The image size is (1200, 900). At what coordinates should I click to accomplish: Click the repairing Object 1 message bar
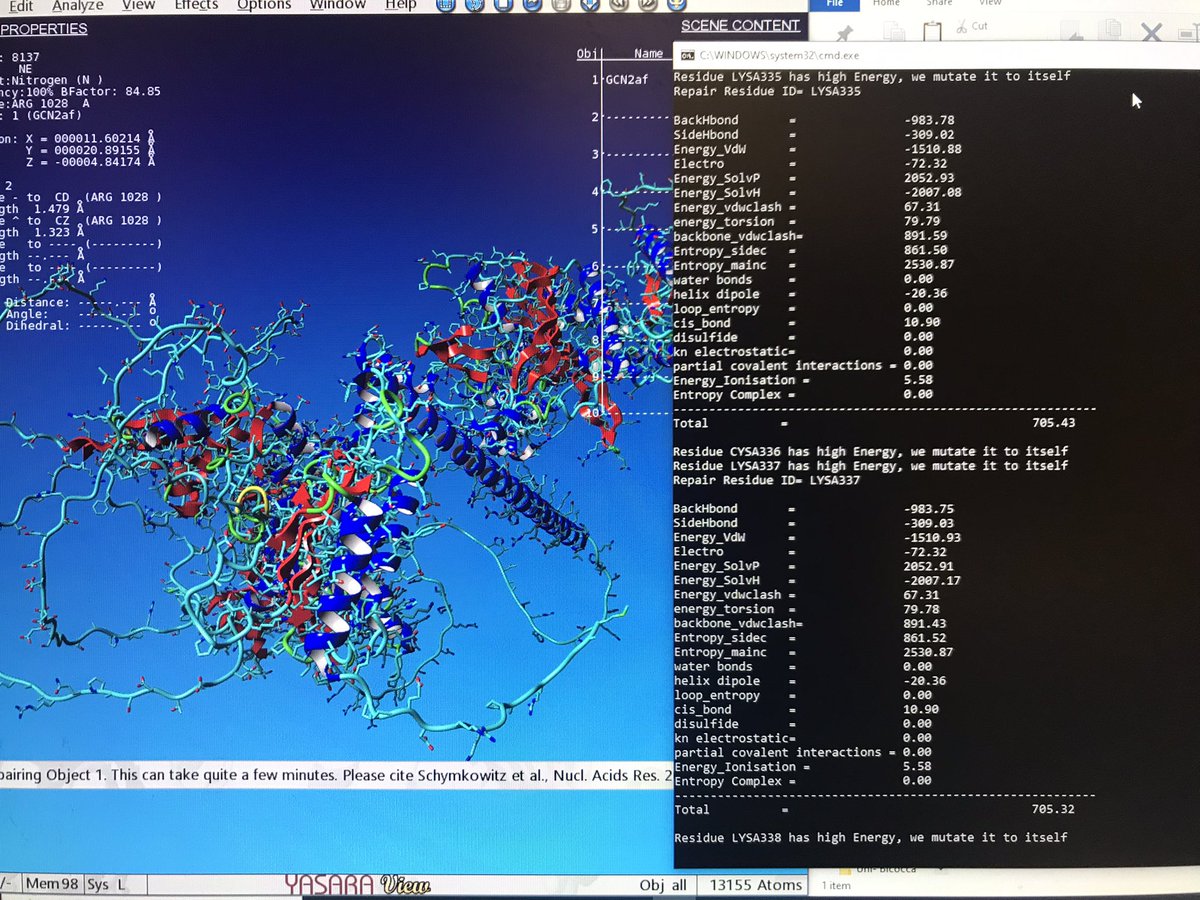click(x=337, y=775)
